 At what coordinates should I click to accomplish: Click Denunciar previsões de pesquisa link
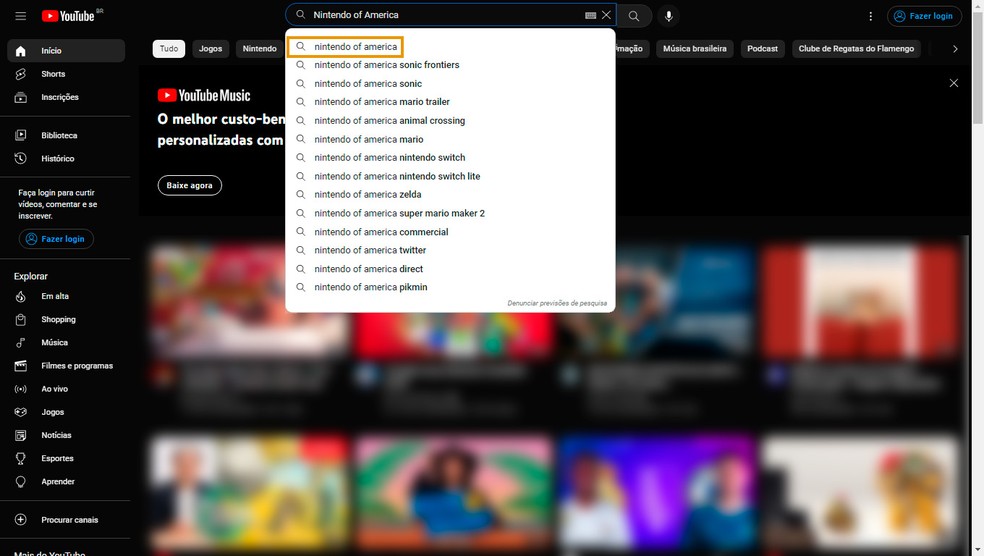(557, 303)
